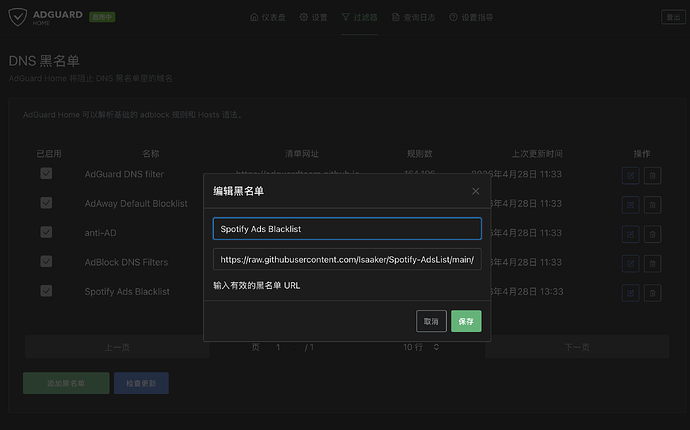
Task: Click the 添加黑名单 add blacklist button
Action: pos(66,383)
